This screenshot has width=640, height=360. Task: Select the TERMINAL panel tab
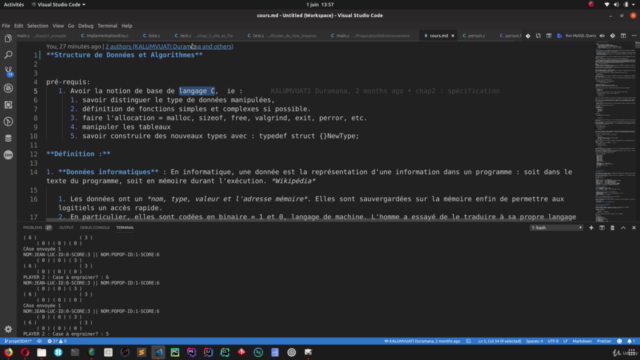pos(125,228)
